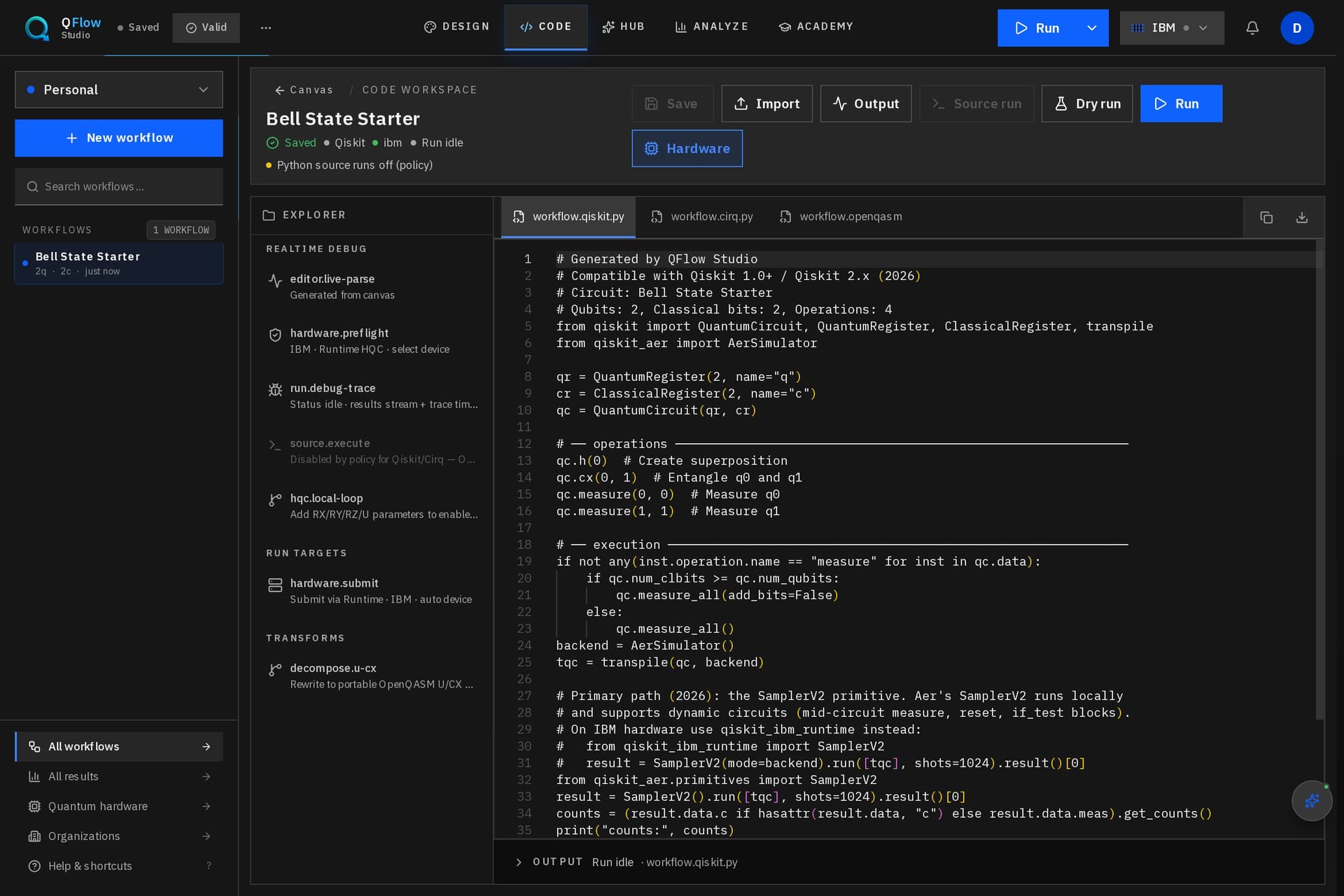Open the Academy tab
This screenshot has width=1344, height=896.
(815, 27)
